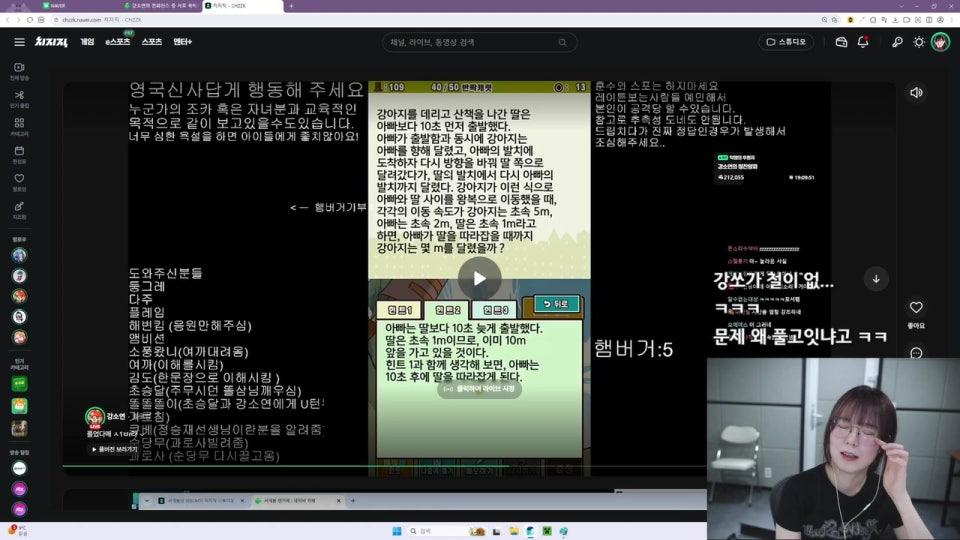The width and height of the screenshot is (960, 540).
Task: Click the key icon in header
Action: (897, 42)
